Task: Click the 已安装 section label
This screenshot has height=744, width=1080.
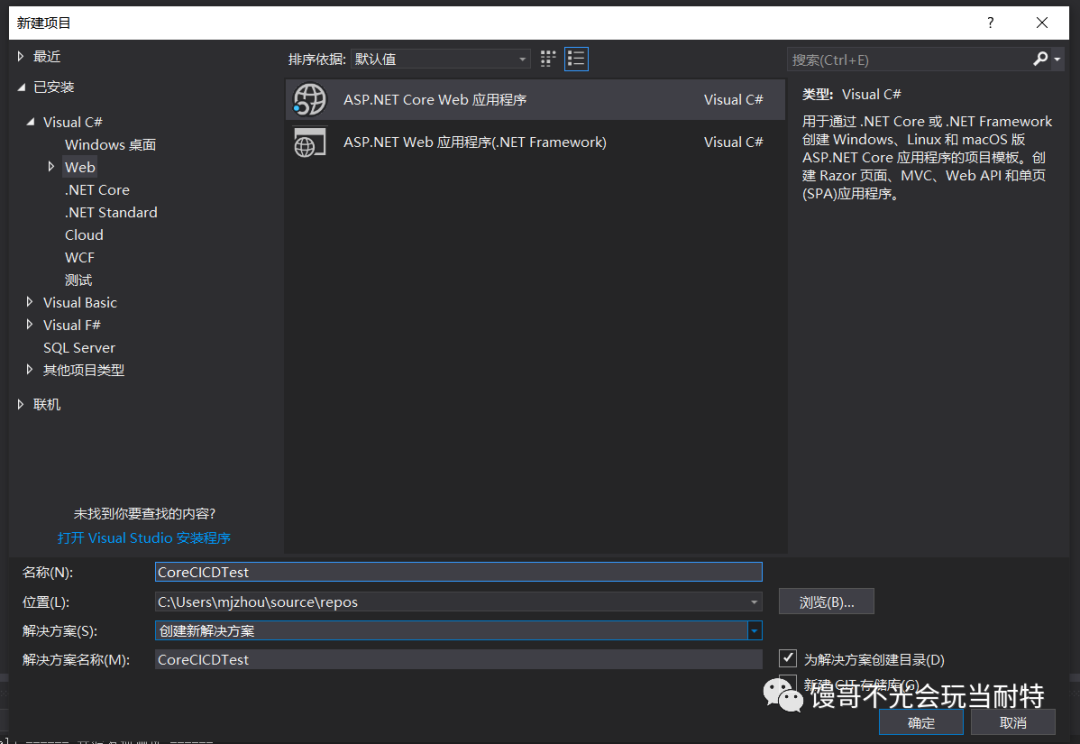Action: click(54, 87)
